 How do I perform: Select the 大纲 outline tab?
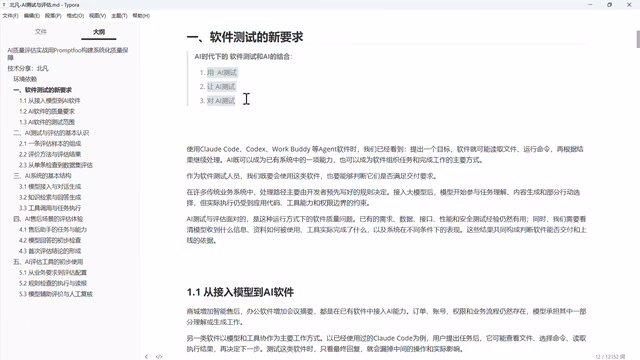point(99,32)
